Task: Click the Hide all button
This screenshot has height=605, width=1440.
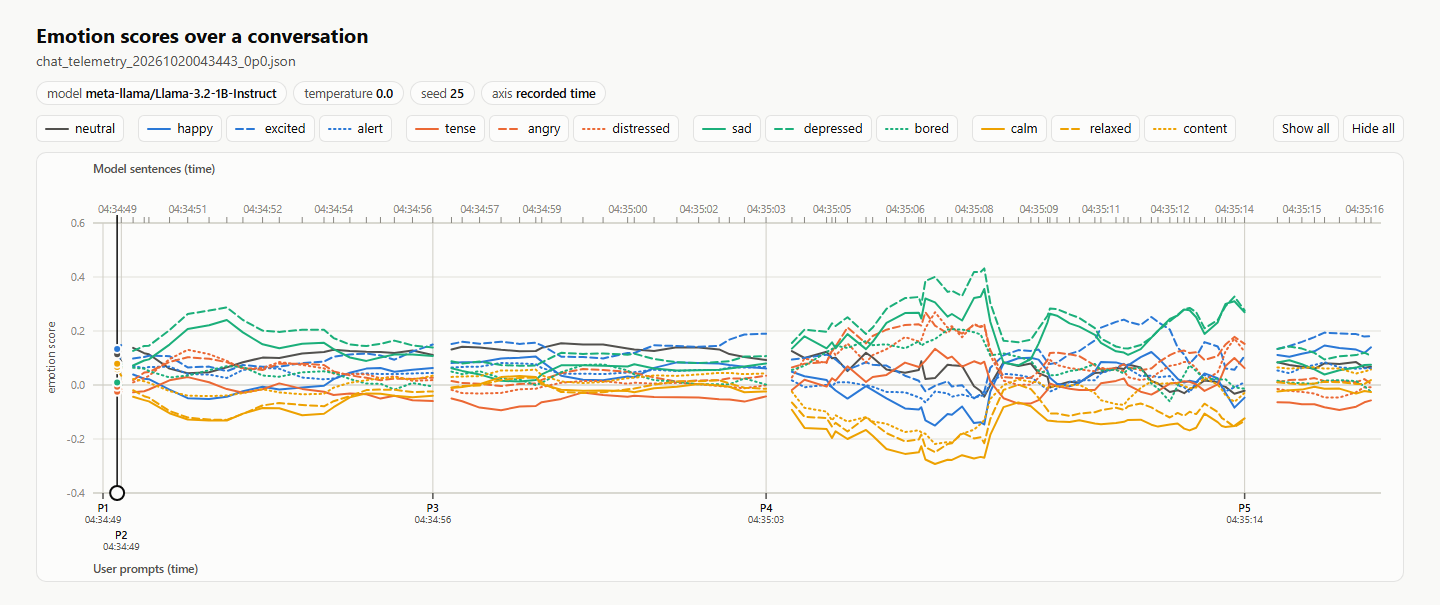Action: coord(1373,128)
